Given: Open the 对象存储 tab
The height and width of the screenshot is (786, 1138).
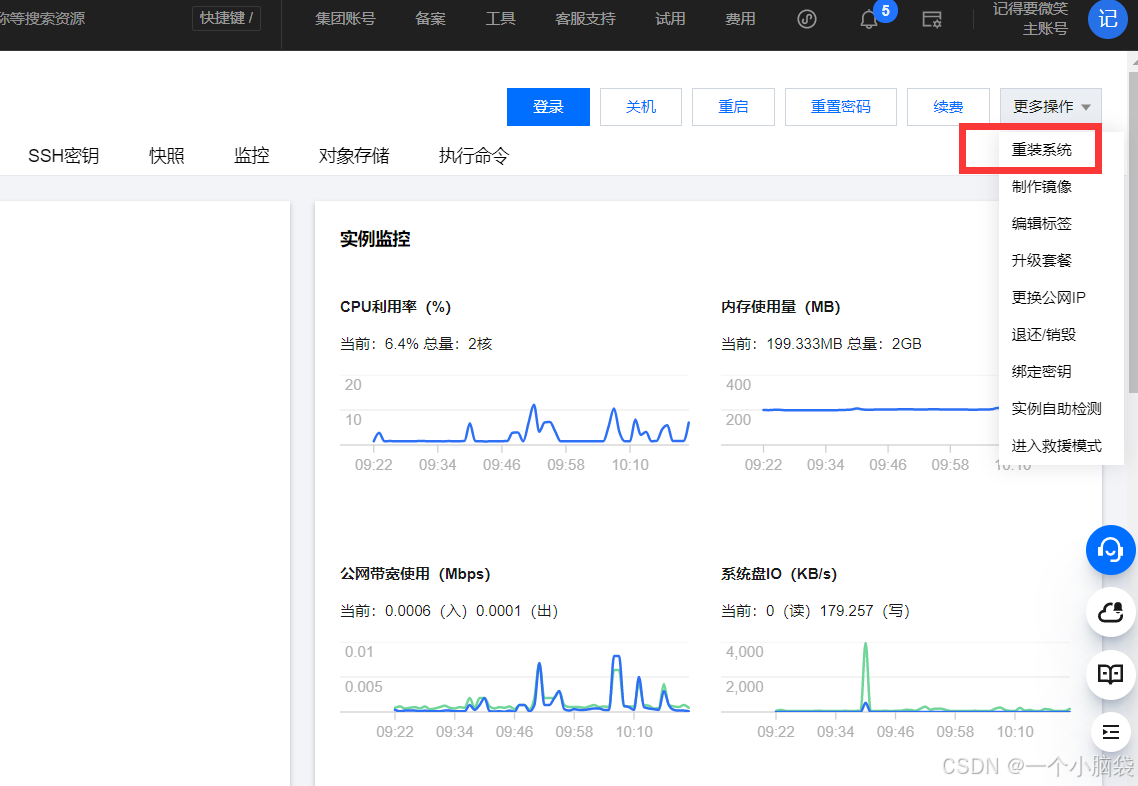Looking at the screenshot, I should tap(353, 155).
